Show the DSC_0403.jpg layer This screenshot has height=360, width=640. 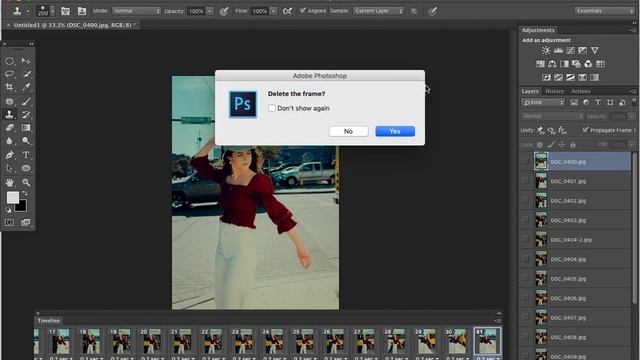coord(526,220)
